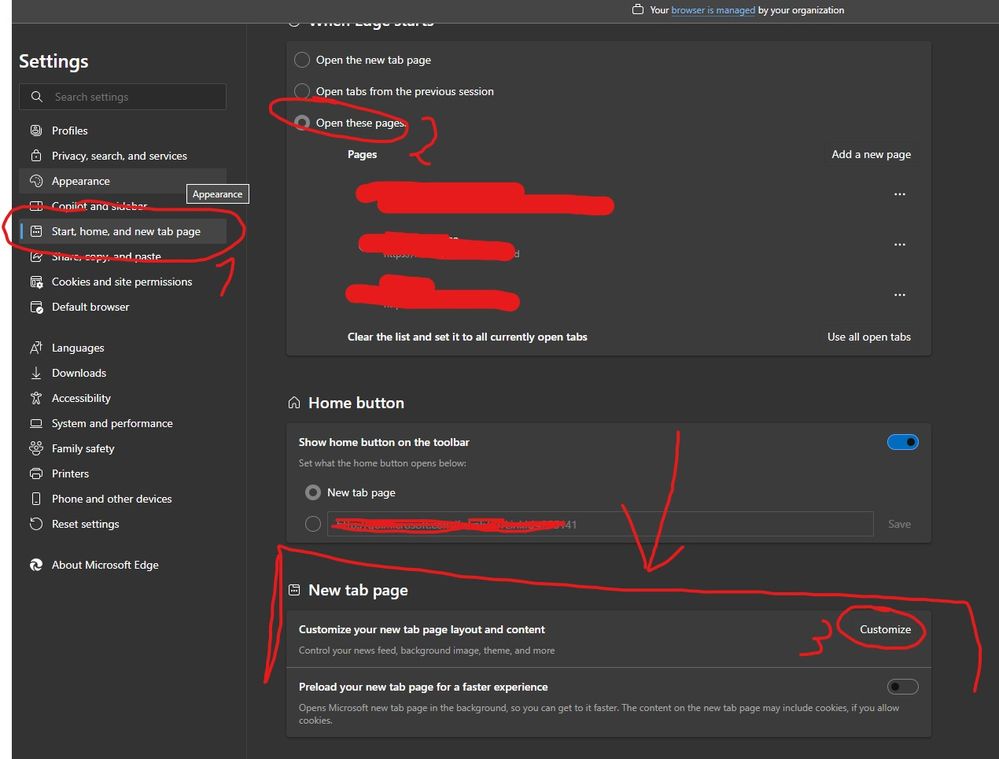Image resolution: width=999 pixels, height=759 pixels.
Task: Go to Reset settings
Action: (122, 524)
